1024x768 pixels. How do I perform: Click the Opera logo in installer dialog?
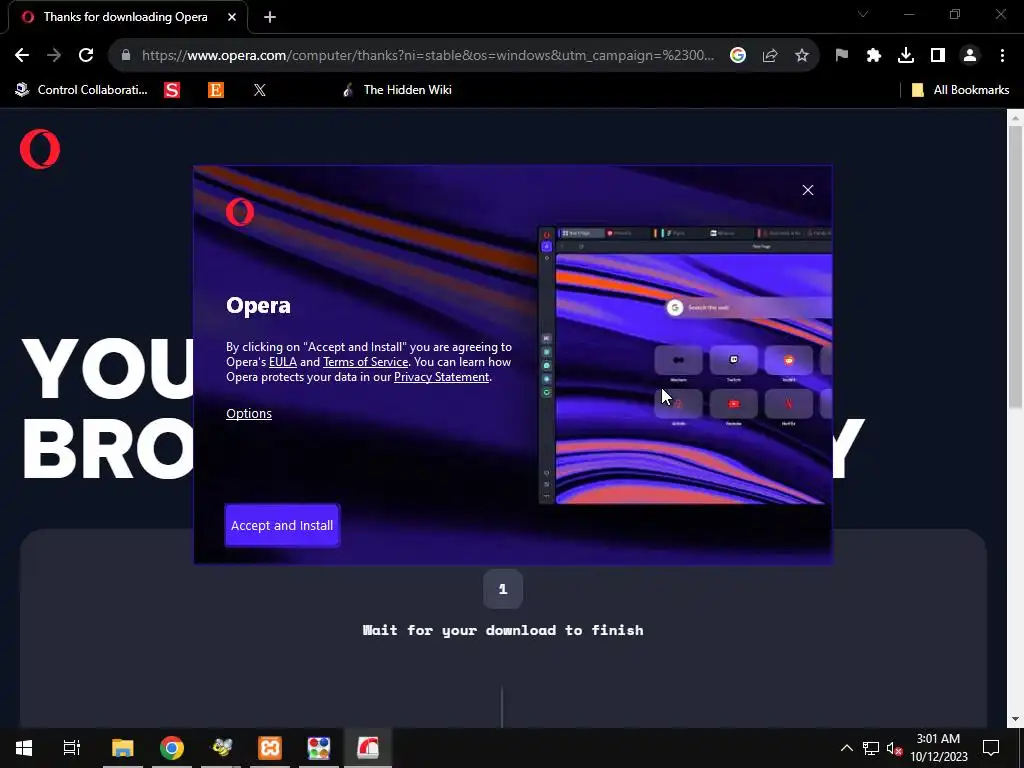coord(240,212)
